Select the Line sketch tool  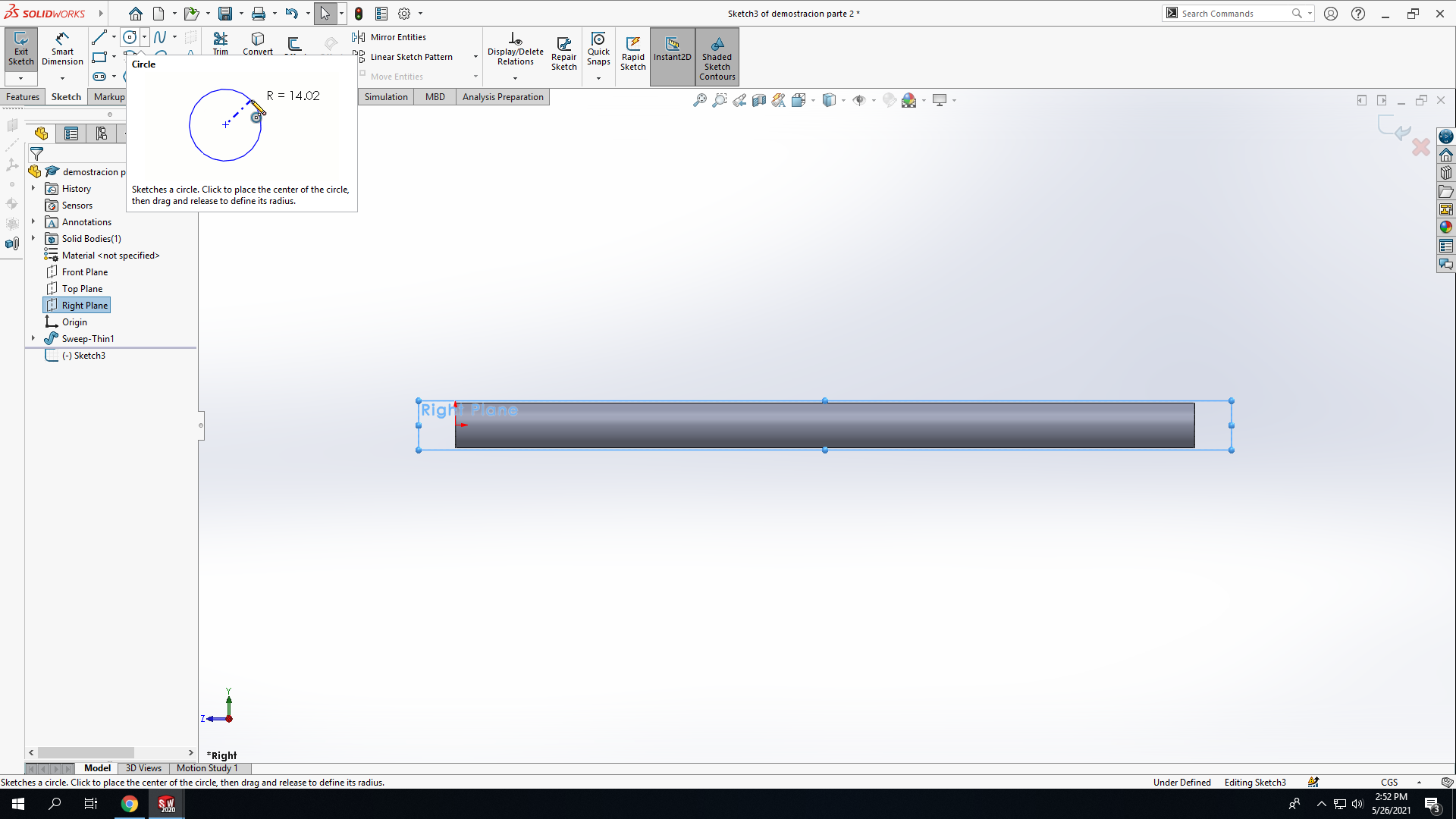tap(99, 36)
